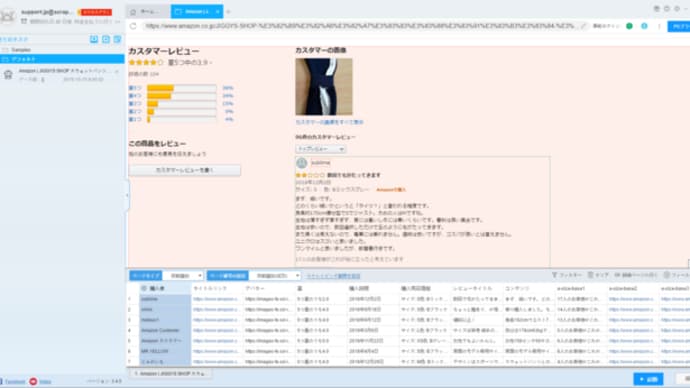
Task: Open the Facebook link in footer
Action: pyautogui.click(x=15, y=382)
